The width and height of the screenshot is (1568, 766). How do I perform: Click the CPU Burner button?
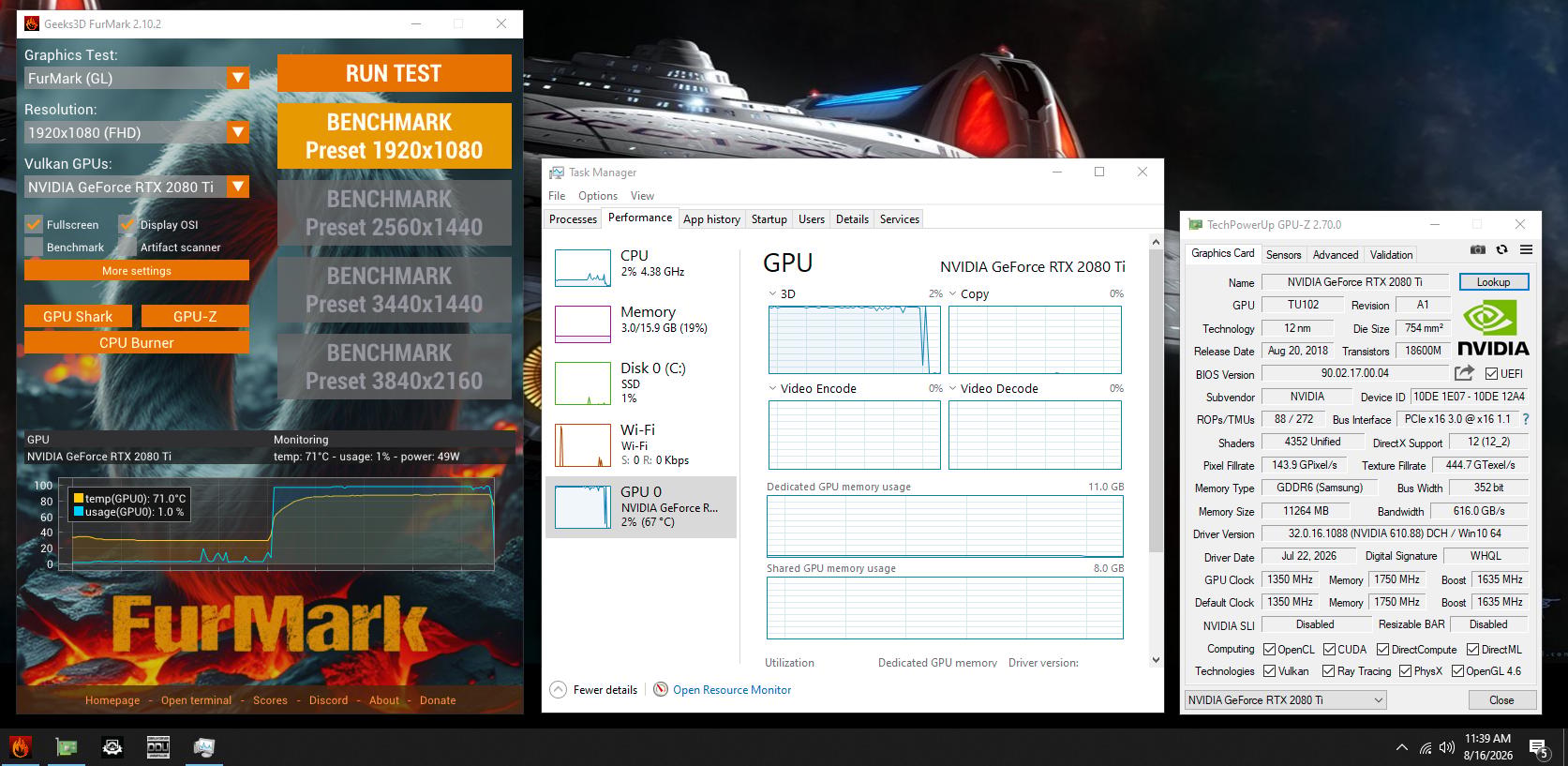tap(137, 342)
